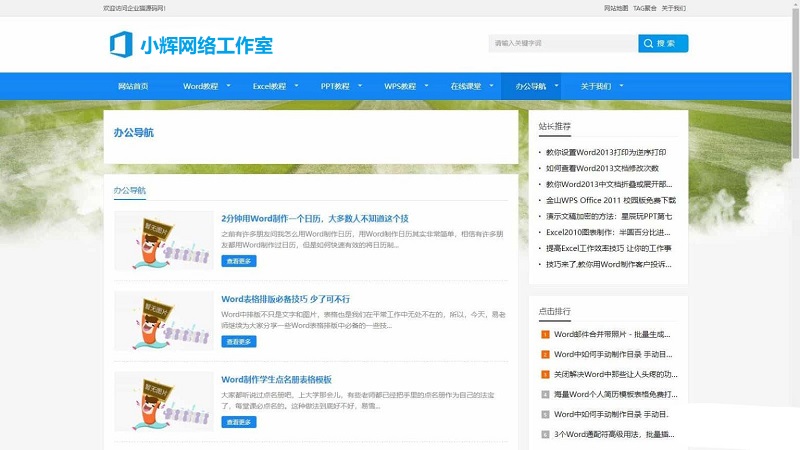Open 教你设置Word2013打印为逆序打印
Viewport: 800px width, 450px height.
pyautogui.click(x=606, y=152)
